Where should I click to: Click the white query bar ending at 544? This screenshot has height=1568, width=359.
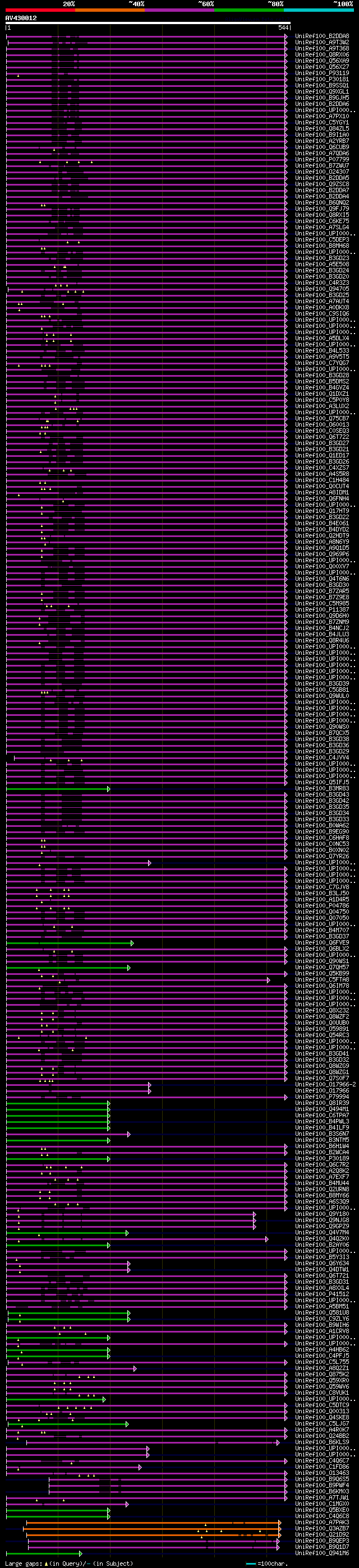148,23
